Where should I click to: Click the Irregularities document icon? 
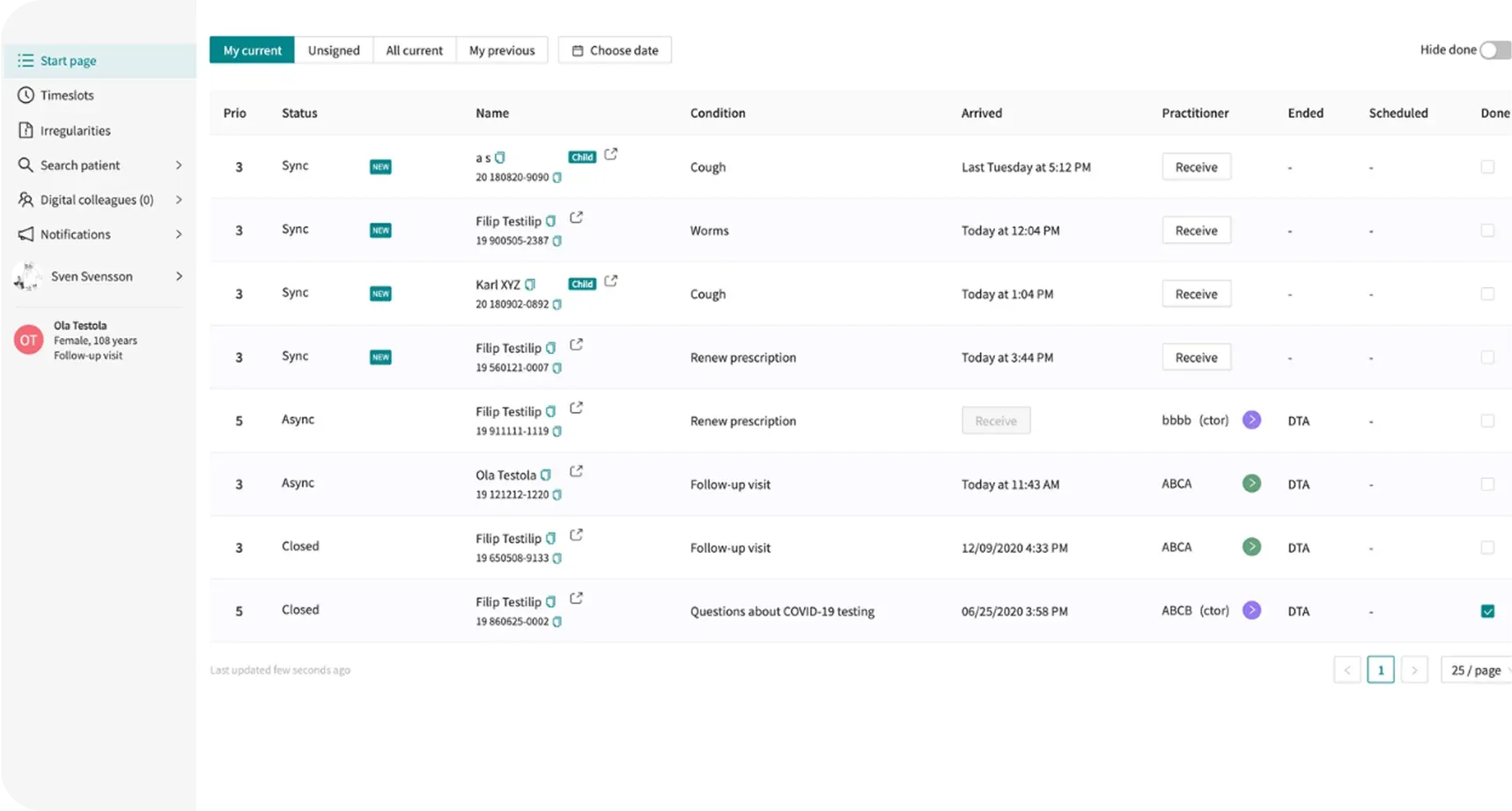pyautogui.click(x=26, y=130)
